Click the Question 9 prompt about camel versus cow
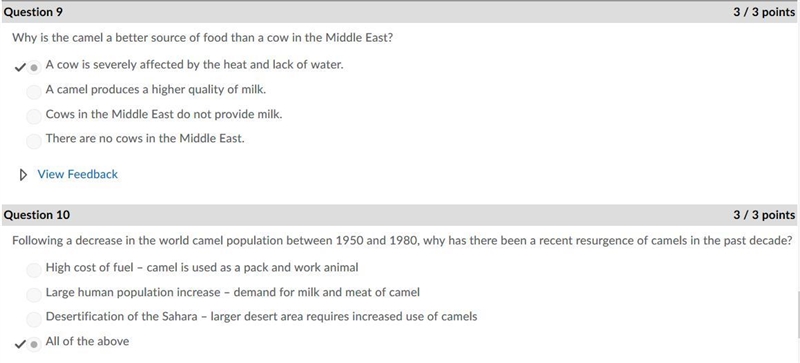The width and height of the screenshot is (800, 363). (203, 38)
